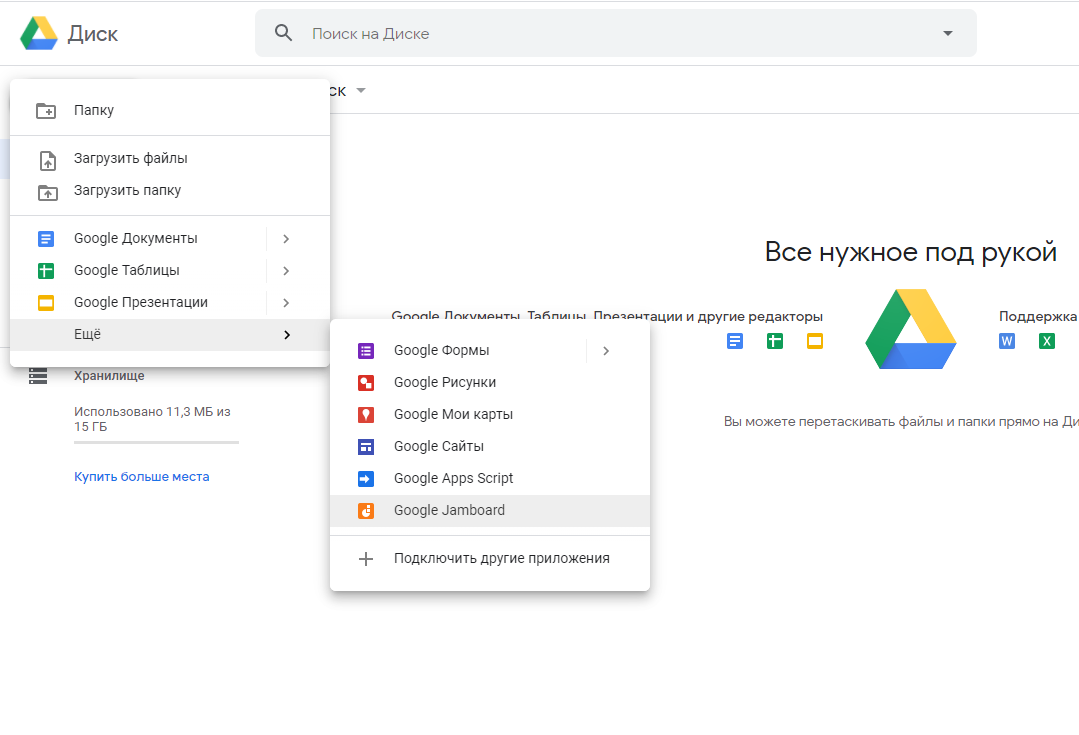The width and height of the screenshot is (1079, 735).
Task: Choose Подключить другие приложения
Action: coord(490,559)
